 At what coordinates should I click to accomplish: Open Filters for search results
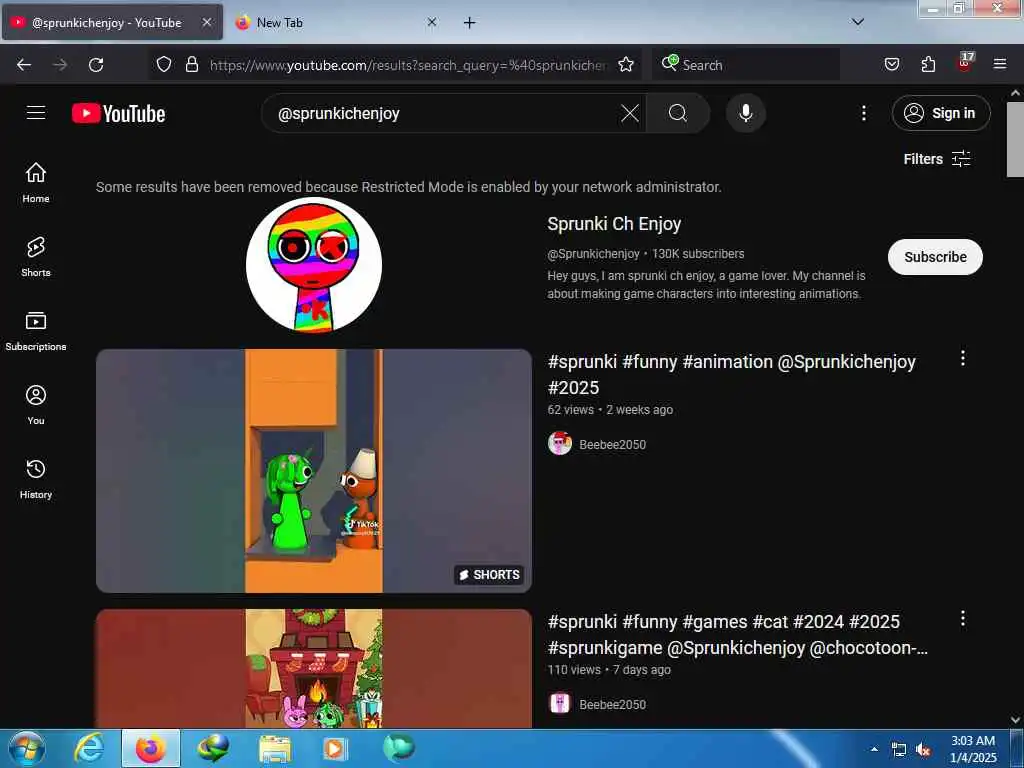tap(937, 159)
